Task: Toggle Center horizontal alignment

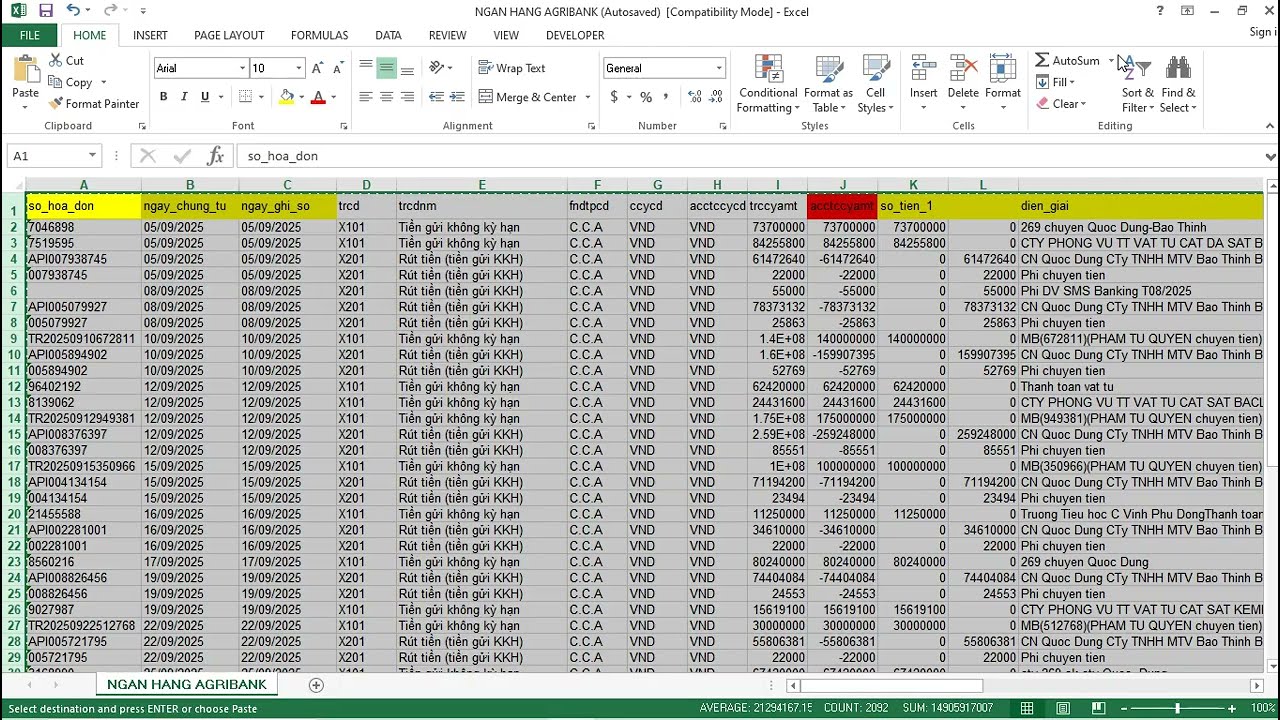Action: tap(386, 97)
